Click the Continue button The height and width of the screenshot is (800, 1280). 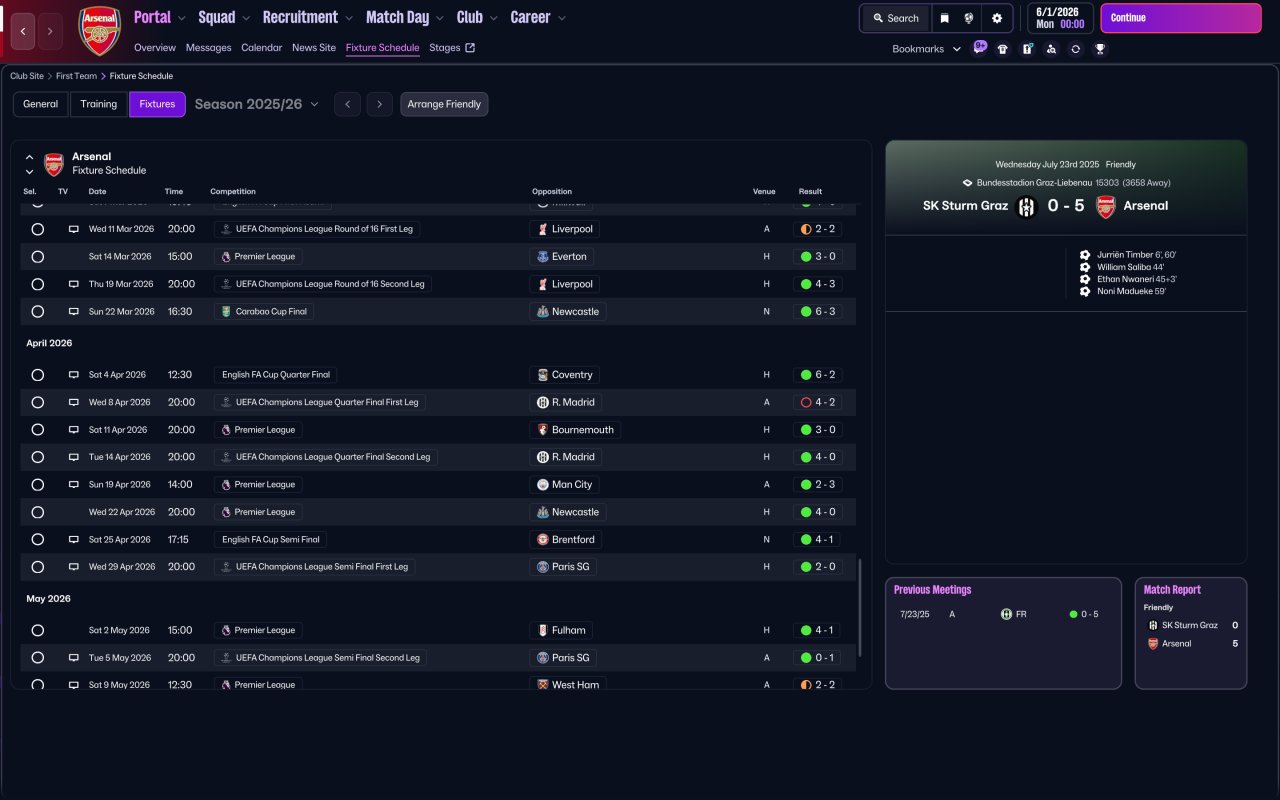click(1181, 18)
